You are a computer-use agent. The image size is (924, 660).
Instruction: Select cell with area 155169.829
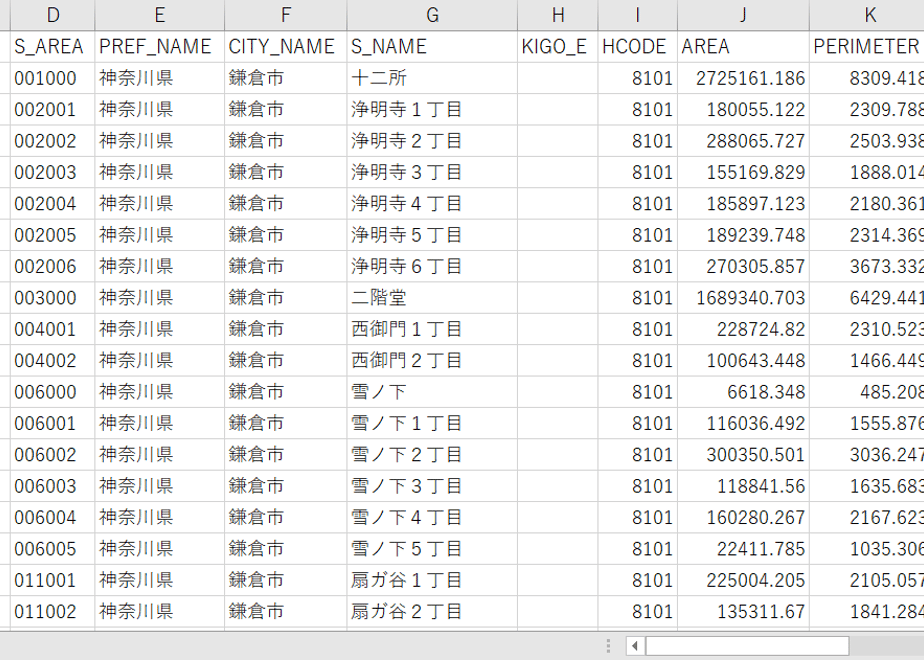pos(744,172)
